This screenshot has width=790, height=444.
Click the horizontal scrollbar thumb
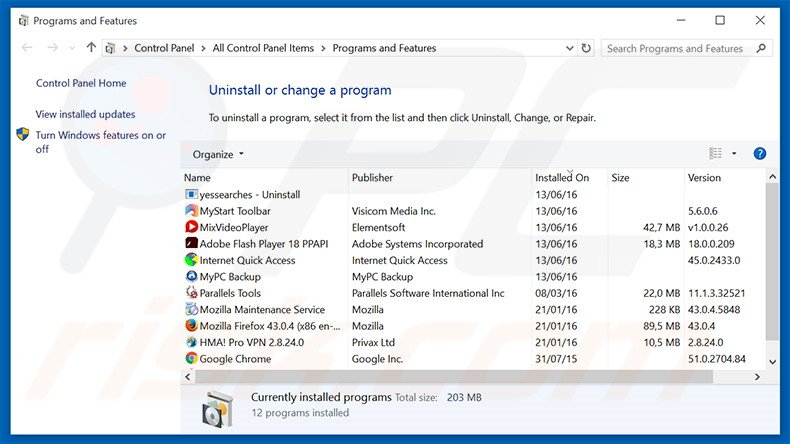pos(453,376)
